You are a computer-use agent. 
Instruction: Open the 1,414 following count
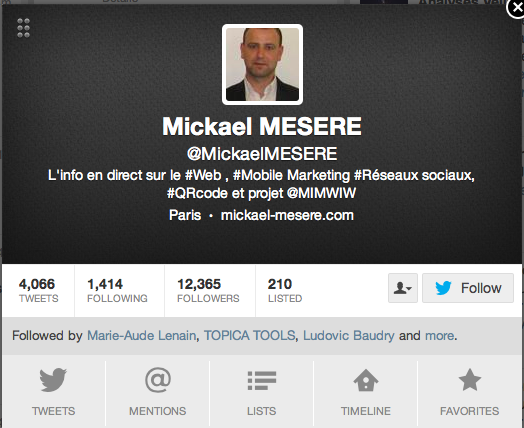coord(117,290)
